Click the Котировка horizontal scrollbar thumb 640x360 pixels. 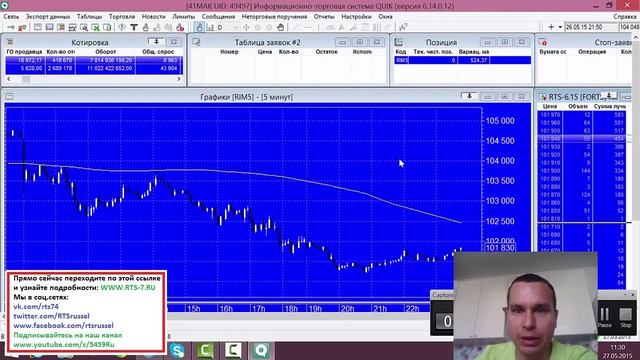click(x=26, y=79)
